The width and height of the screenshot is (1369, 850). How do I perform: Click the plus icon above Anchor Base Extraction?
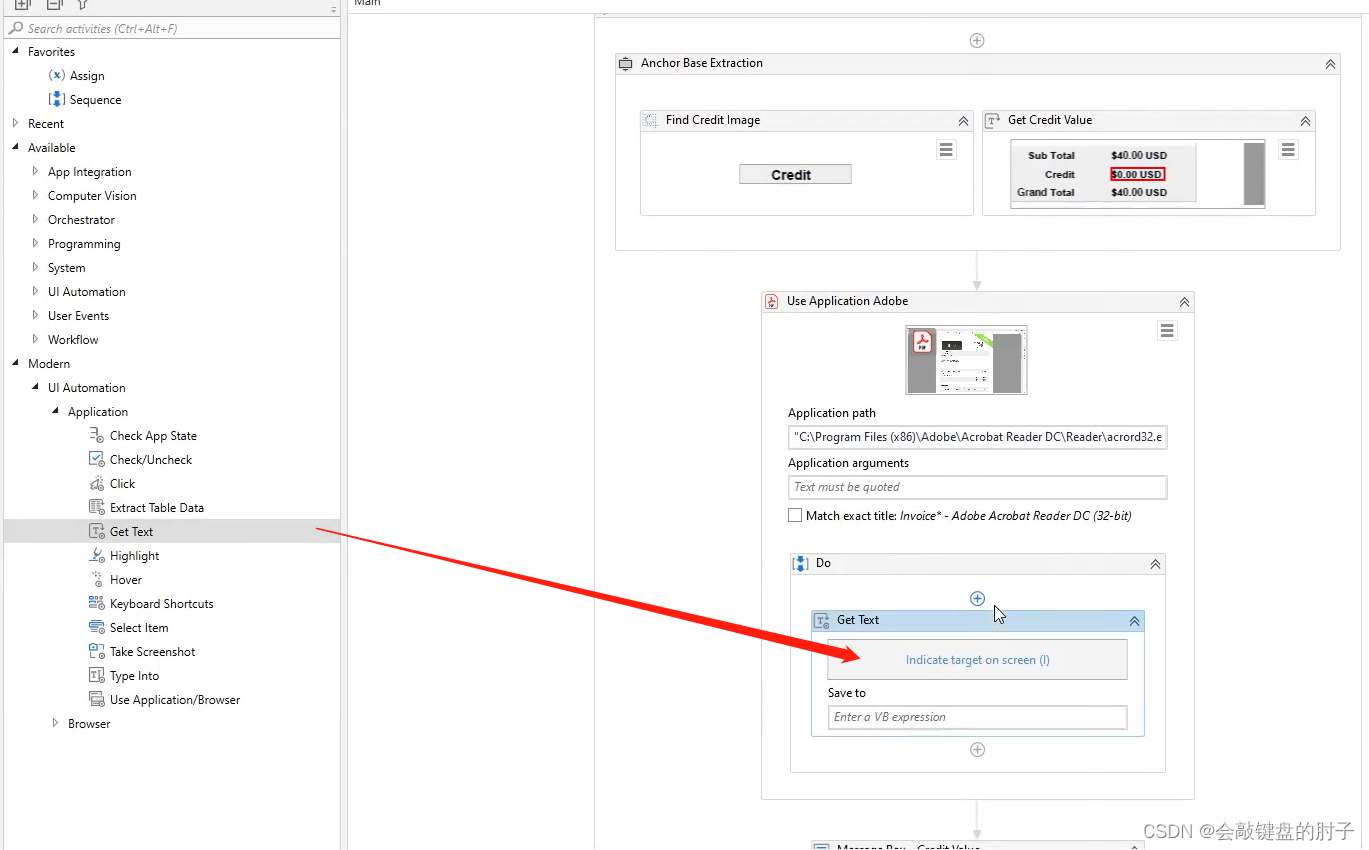pos(977,41)
